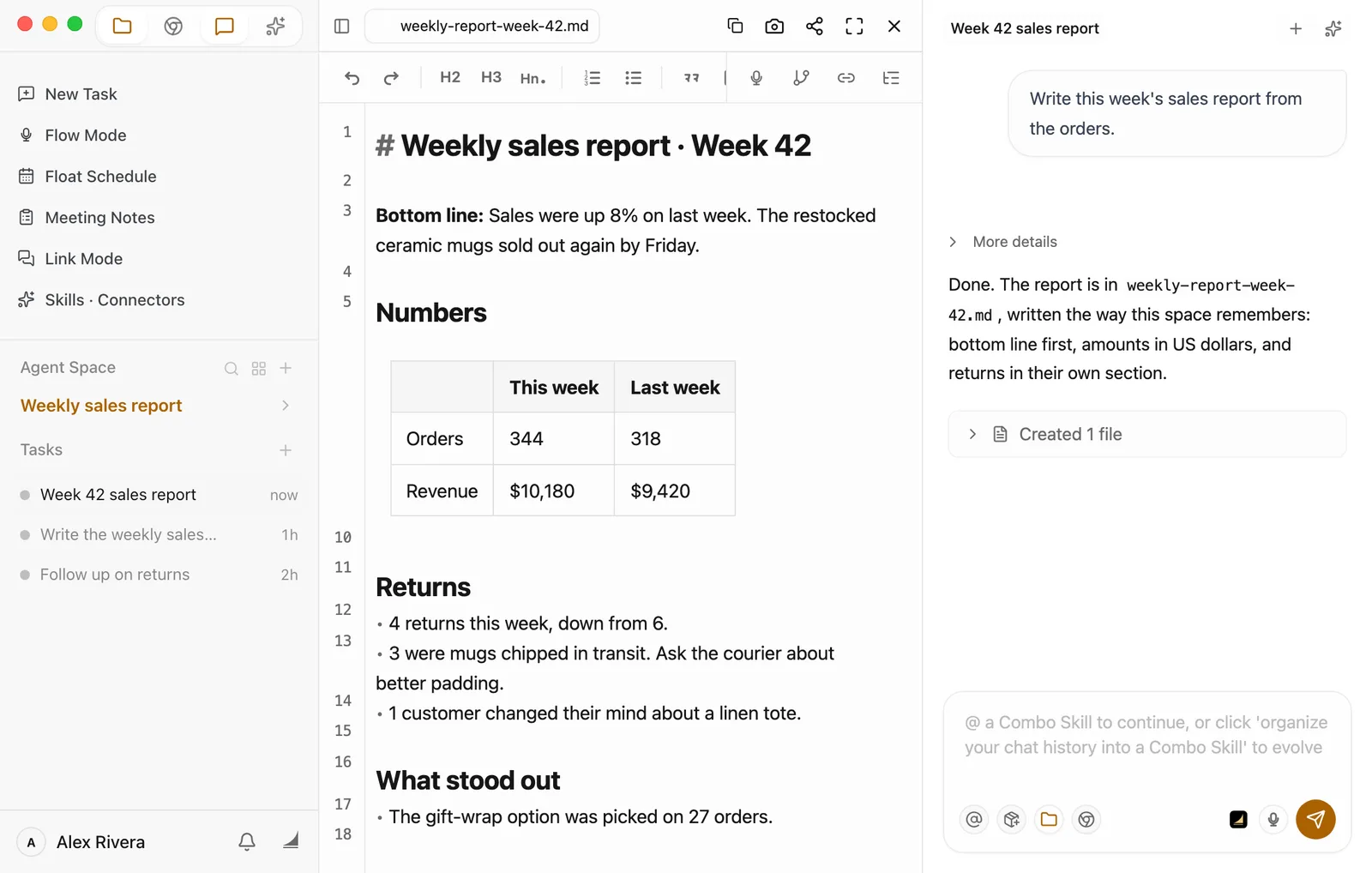Search the Agent Space

click(232, 368)
